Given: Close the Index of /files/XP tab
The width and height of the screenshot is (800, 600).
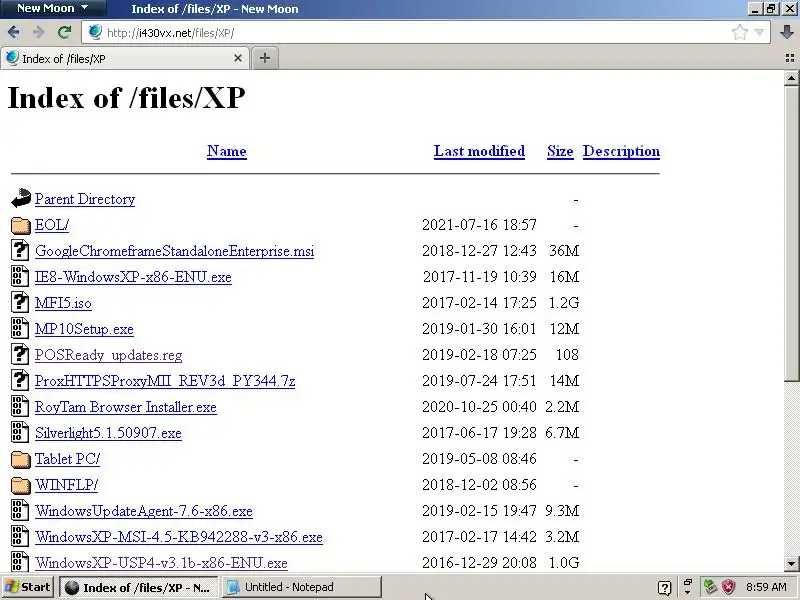Looking at the screenshot, I should [x=238, y=58].
